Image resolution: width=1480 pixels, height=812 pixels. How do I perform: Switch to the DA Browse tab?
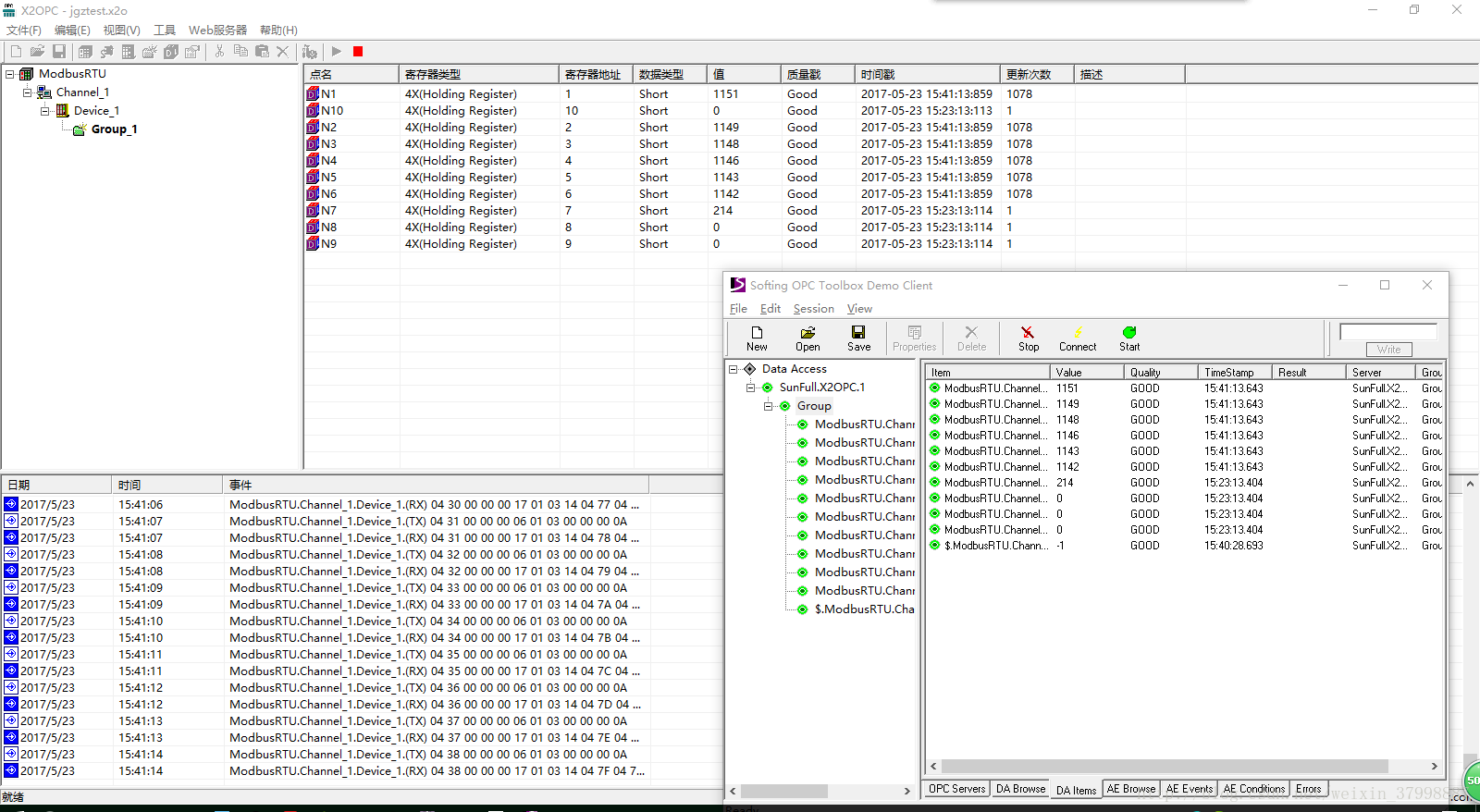(x=1020, y=789)
